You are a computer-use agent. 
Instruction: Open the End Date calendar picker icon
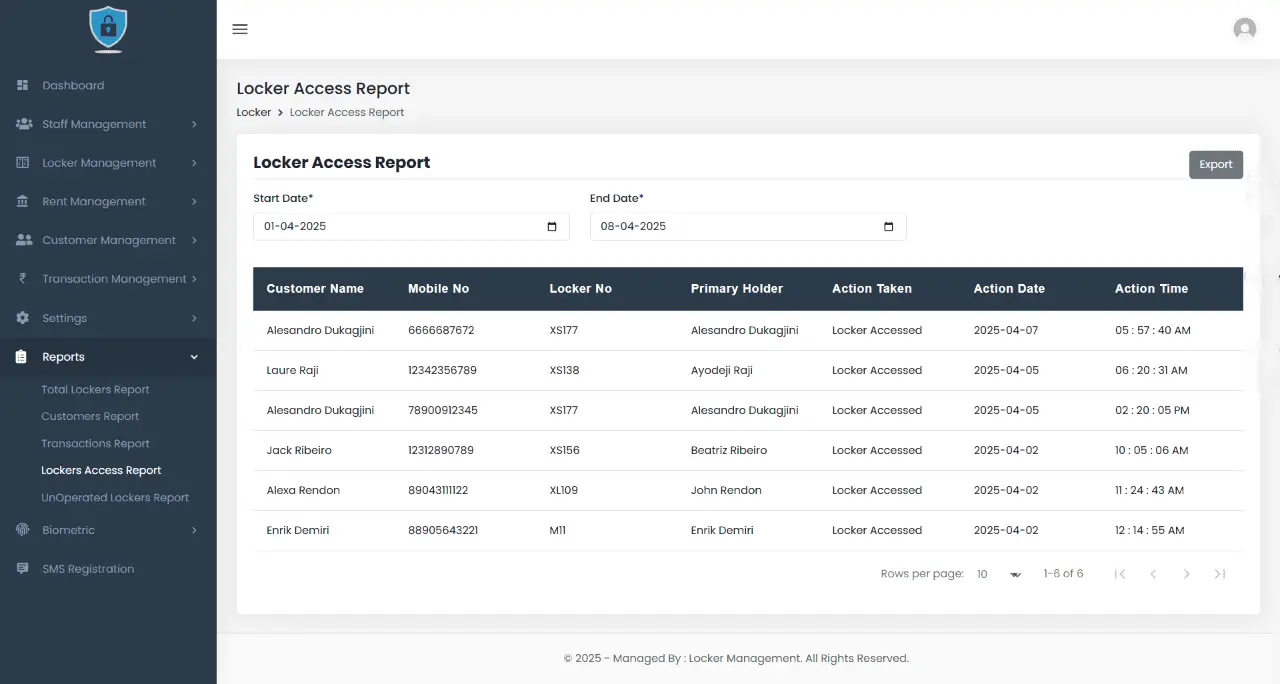click(889, 227)
